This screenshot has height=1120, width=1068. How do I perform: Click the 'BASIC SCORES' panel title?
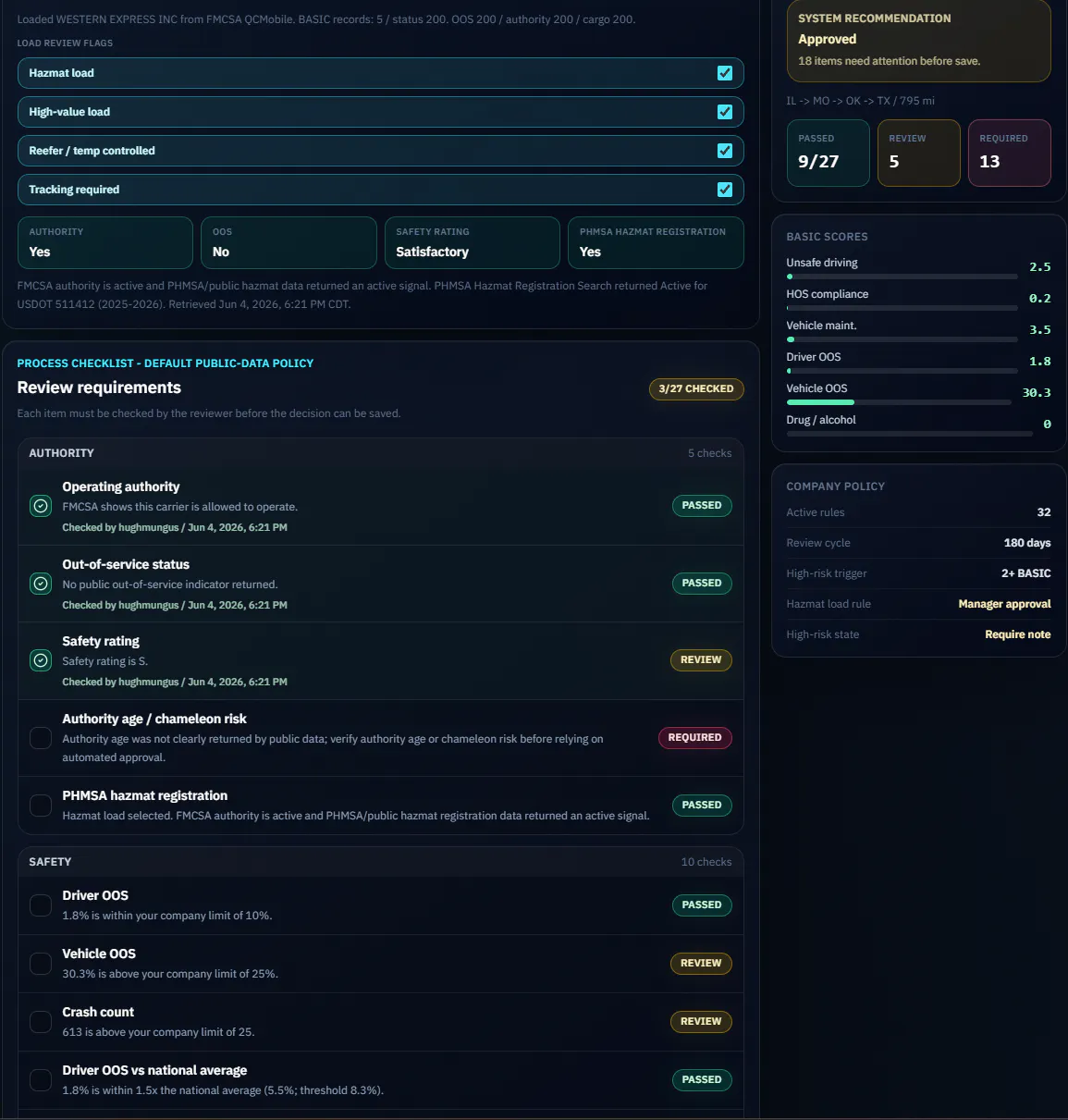[828, 237]
